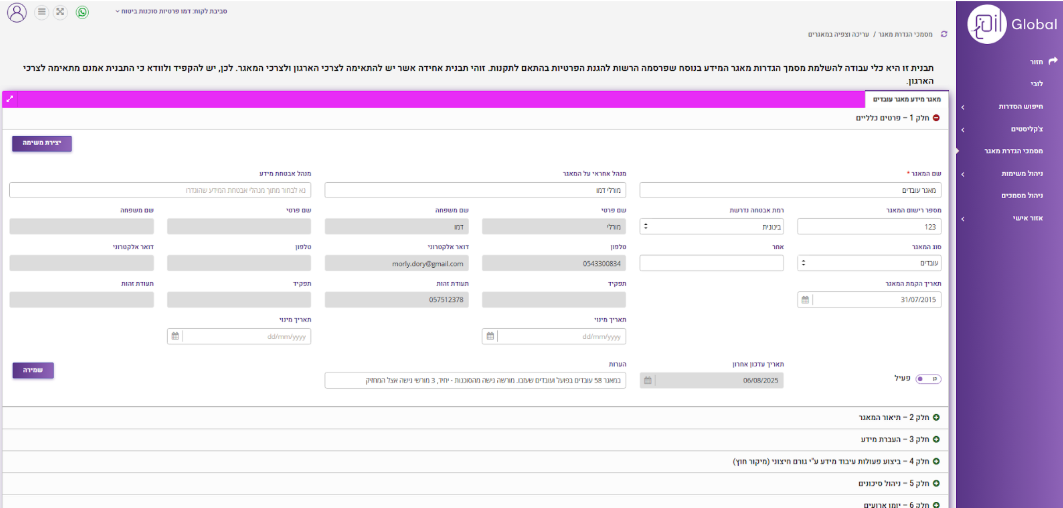
Task: Open the hamburger menu icon
Action: click(41, 13)
